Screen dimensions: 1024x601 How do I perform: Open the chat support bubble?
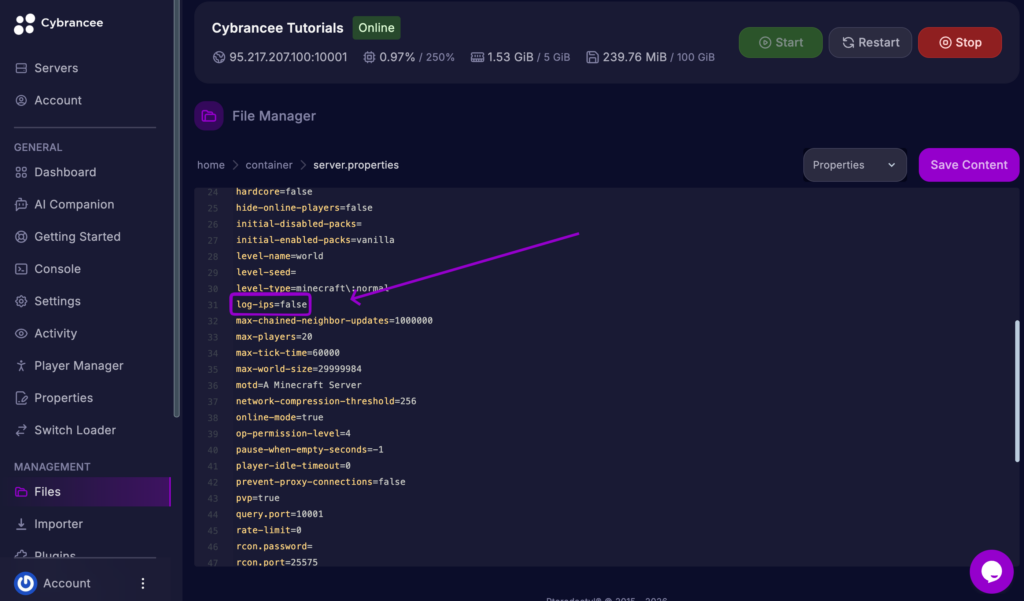pos(991,572)
